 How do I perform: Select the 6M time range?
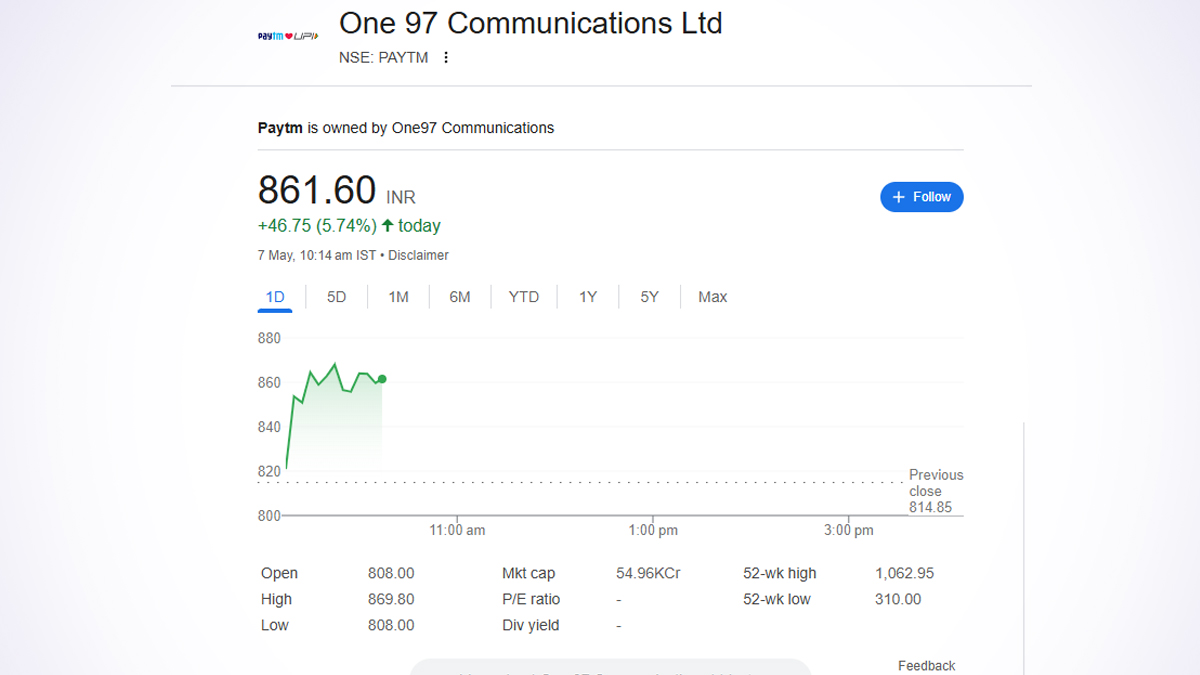(x=460, y=297)
